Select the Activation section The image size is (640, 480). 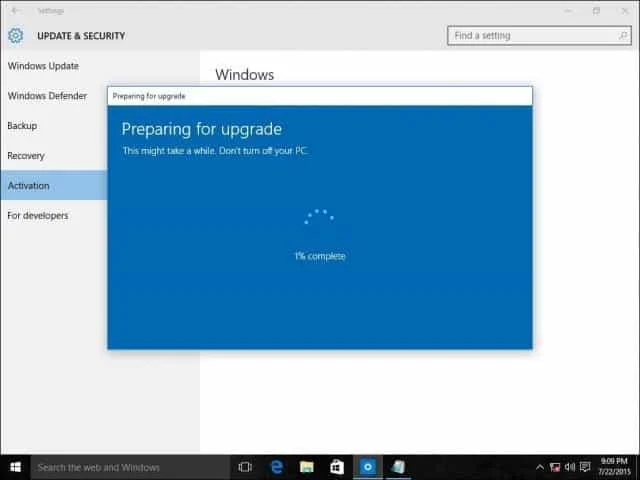[x=54, y=185]
